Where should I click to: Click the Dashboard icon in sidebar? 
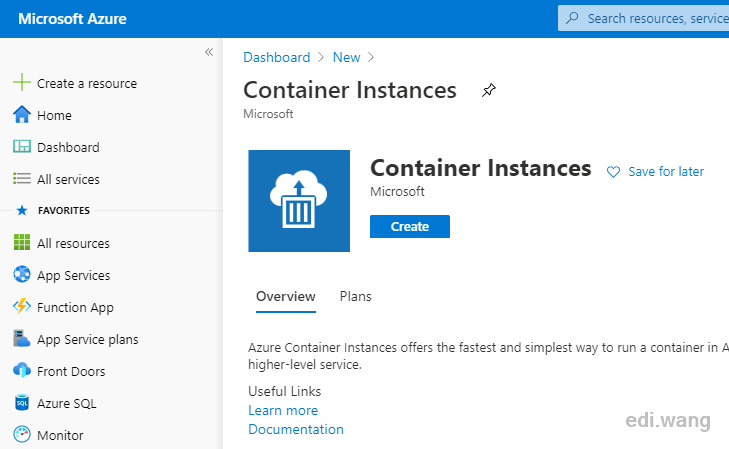coord(22,147)
